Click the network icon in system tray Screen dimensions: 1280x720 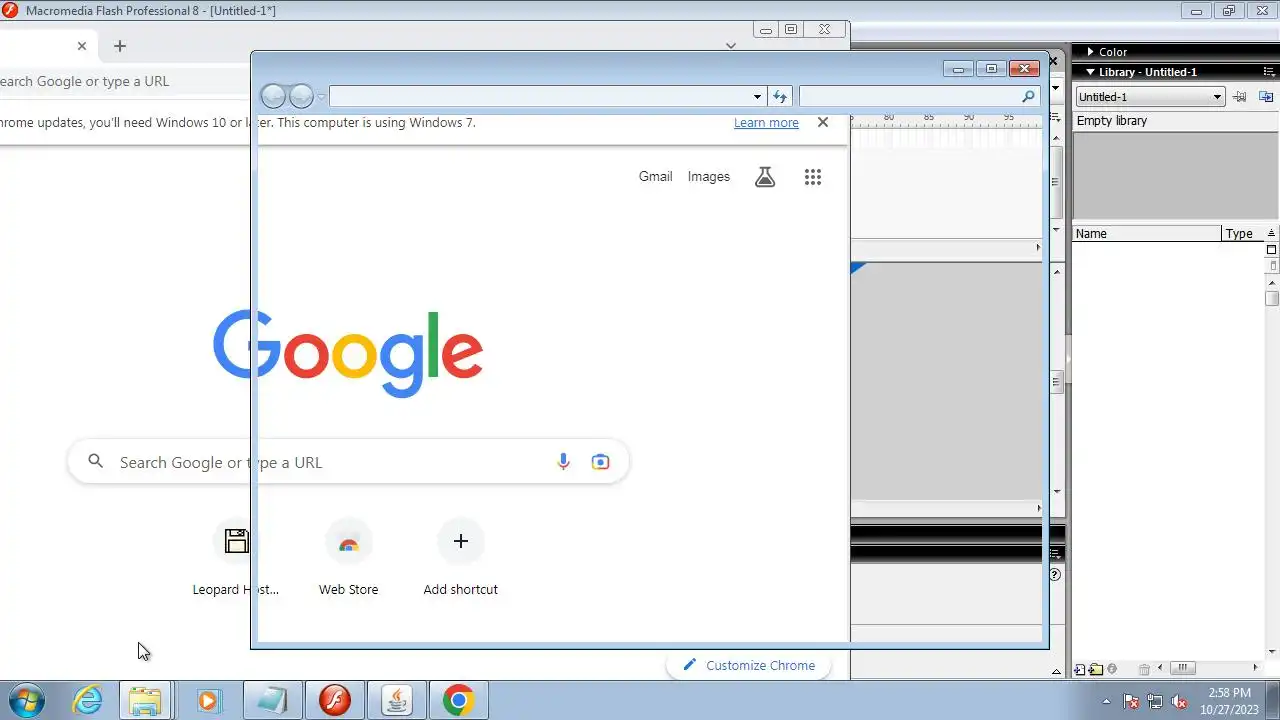pos(1155,701)
